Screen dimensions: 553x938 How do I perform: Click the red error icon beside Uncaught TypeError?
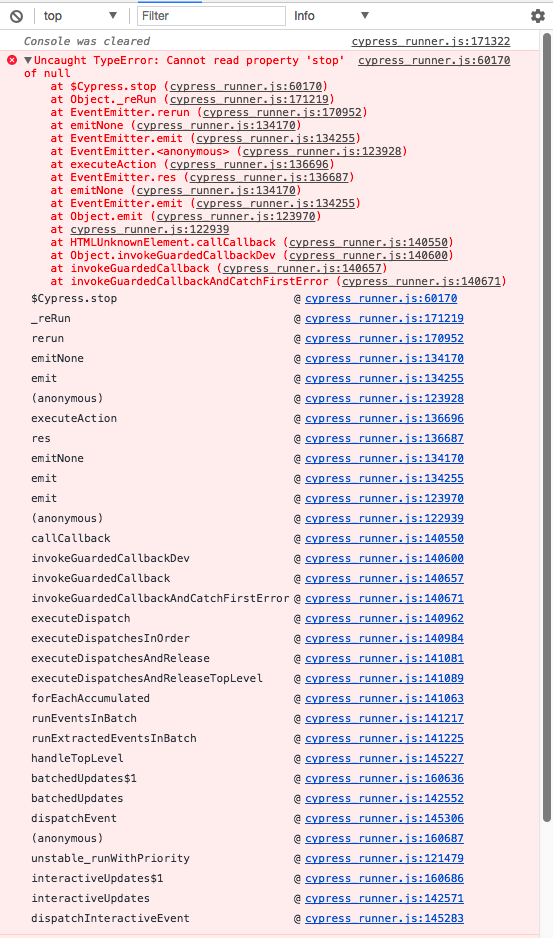click(12, 60)
